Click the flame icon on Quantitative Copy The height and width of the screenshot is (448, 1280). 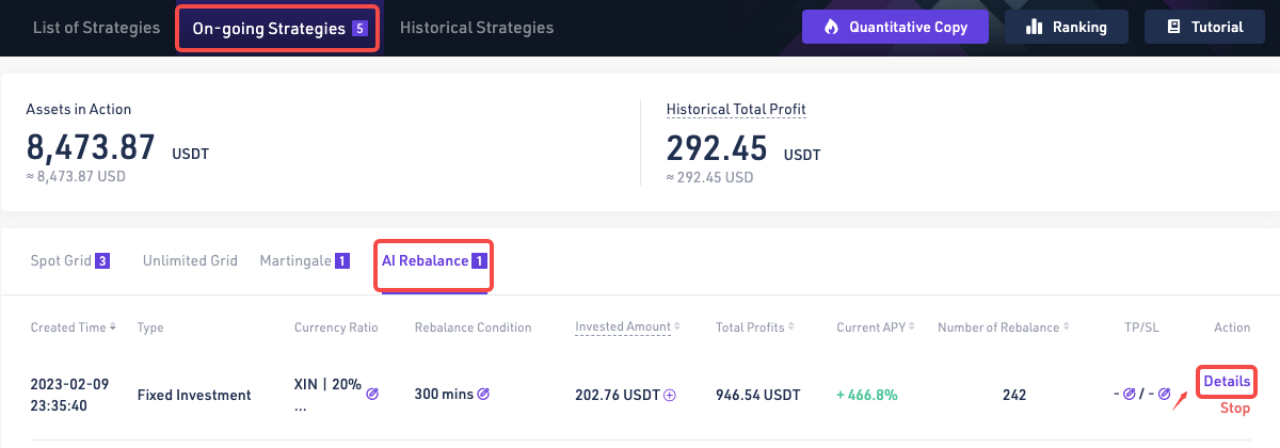(x=831, y=27)
